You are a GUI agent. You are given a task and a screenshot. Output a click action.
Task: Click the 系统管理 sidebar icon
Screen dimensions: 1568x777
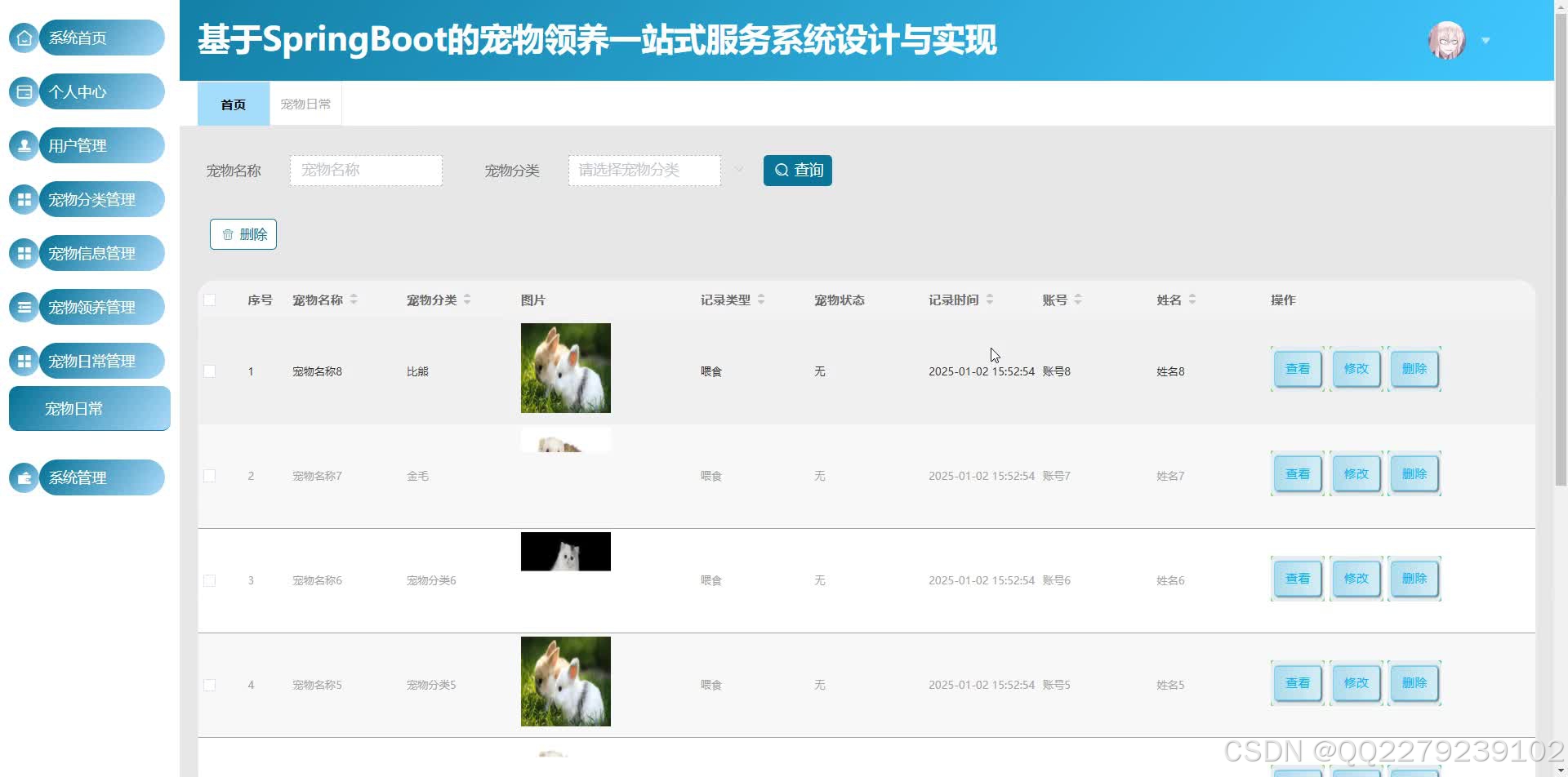[x=24, y=477]
